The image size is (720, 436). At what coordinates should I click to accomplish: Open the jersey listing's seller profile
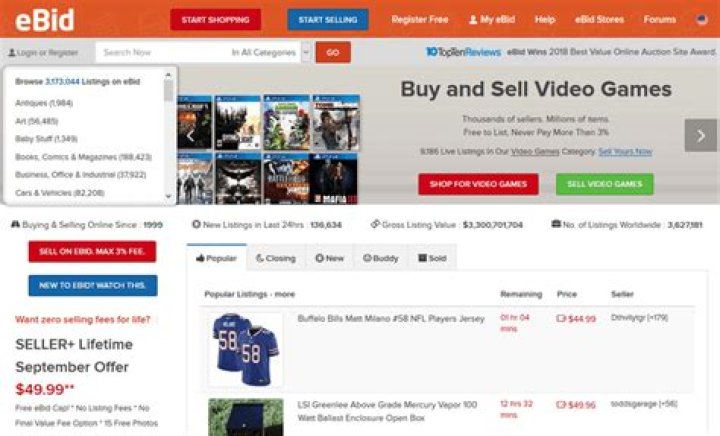639,318
